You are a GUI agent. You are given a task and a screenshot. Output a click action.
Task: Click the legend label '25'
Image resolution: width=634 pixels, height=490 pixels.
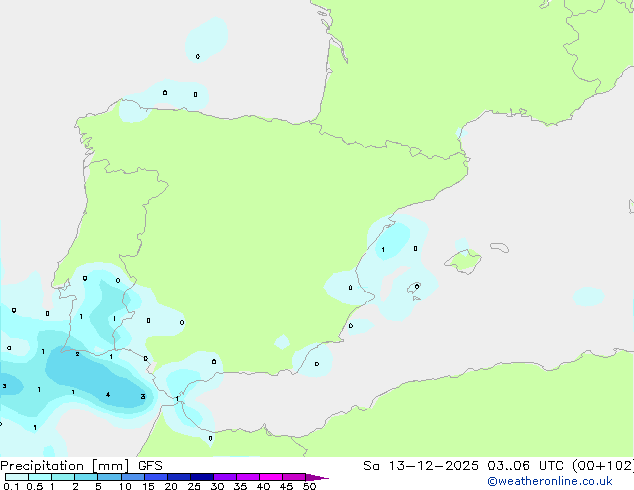[194, 486]
